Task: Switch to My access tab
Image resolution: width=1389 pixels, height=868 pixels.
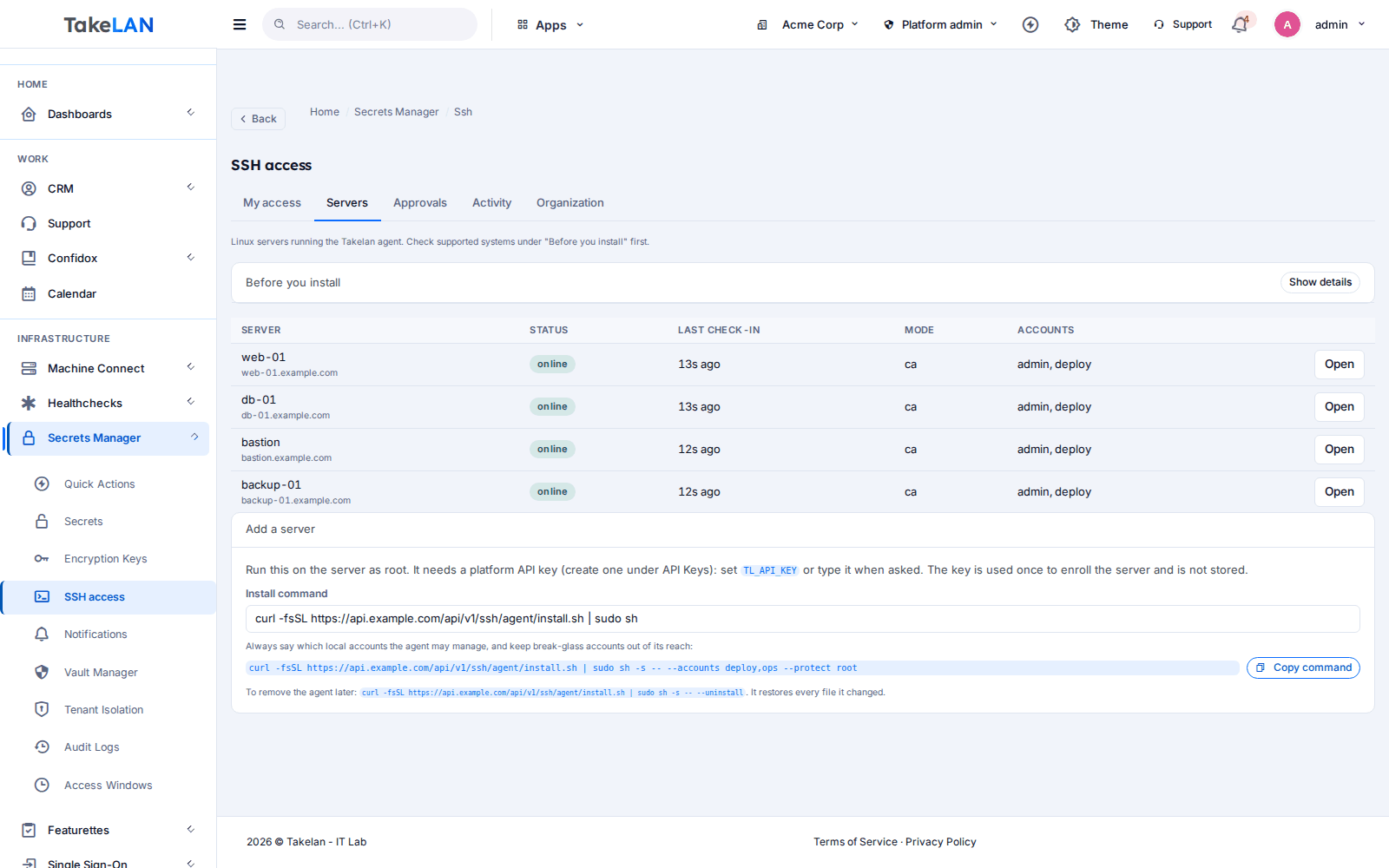Action: point(272,202)
